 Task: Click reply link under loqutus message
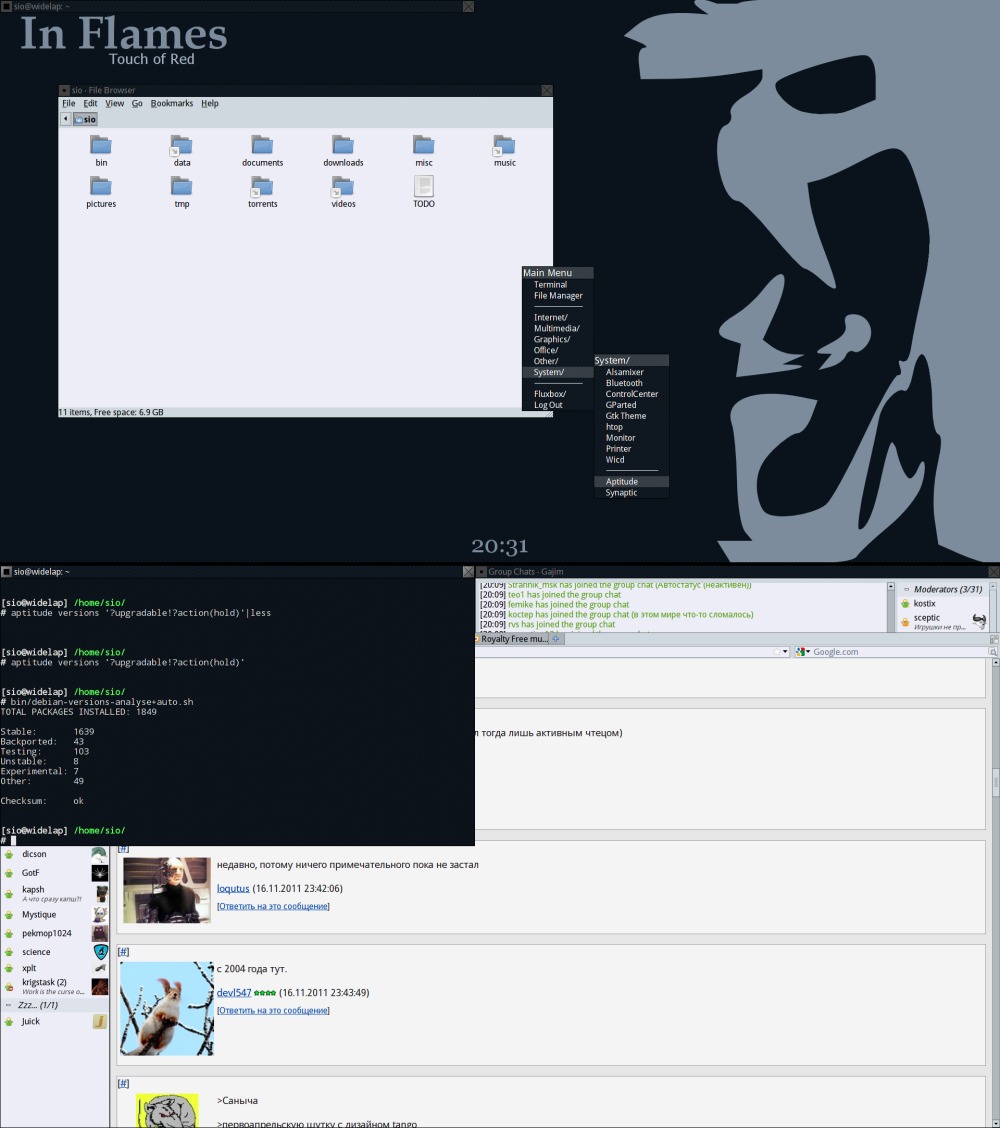tap(273, 906)
